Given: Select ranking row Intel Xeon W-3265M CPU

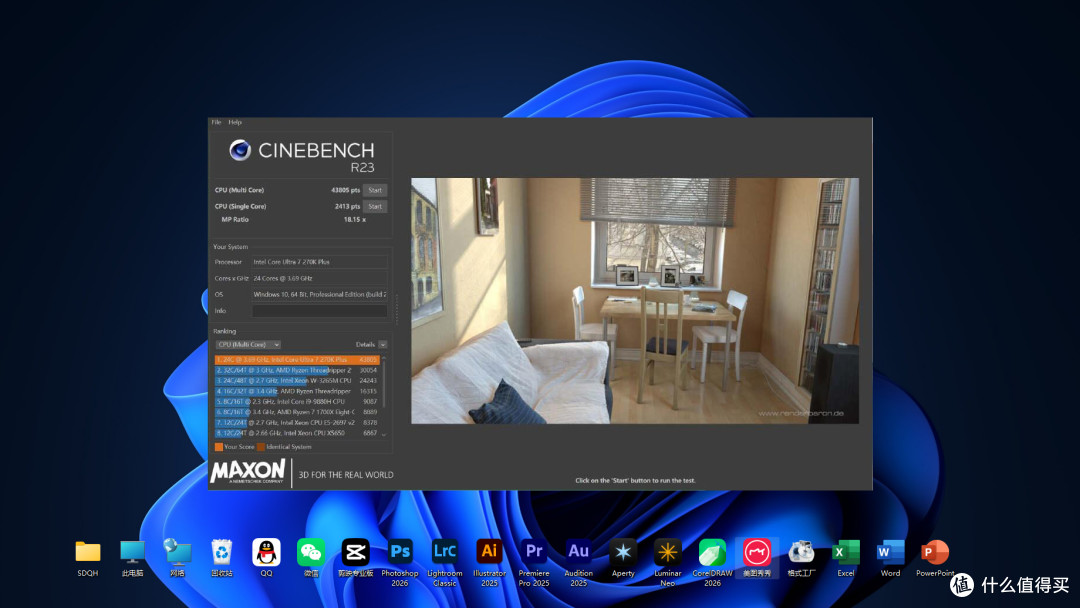Looking at the screenshot, I should (297, 380).
